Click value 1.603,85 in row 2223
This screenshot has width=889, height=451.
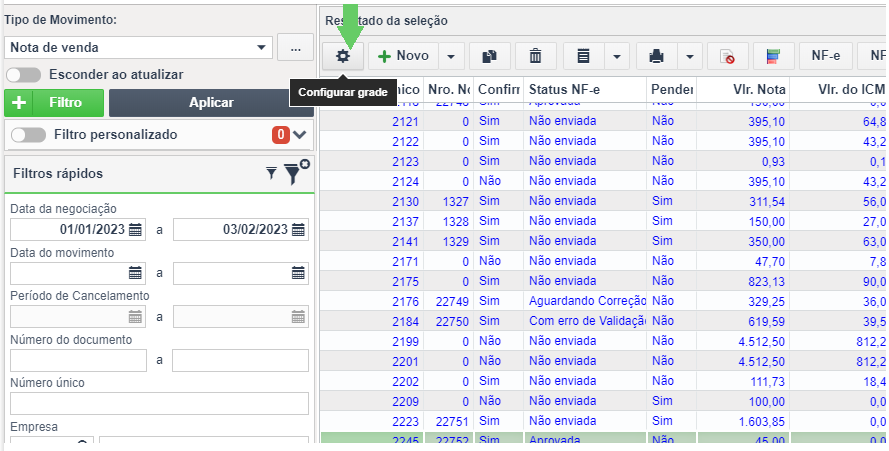(761, 422)
